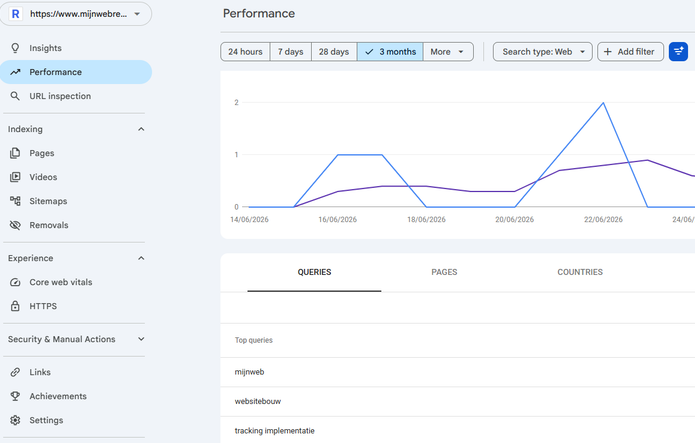Open the Core web vitals report
The width and height of the screenshot is (695, 445).
[x=76, y=282]
